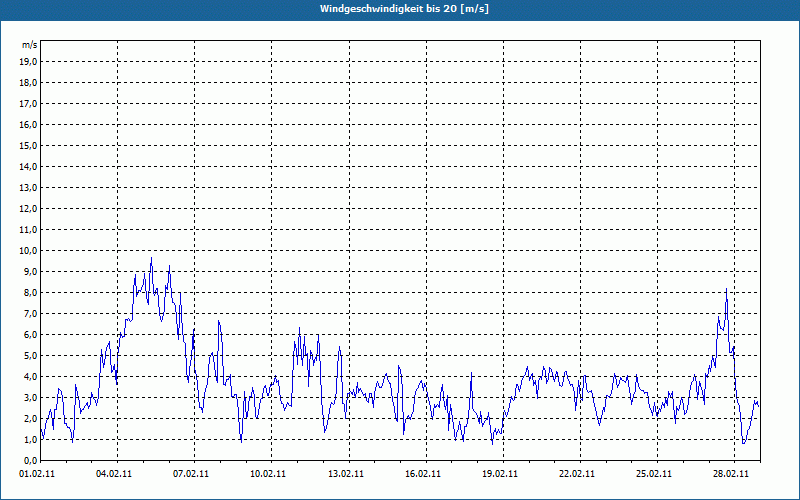The image size is (800, 500).
Task: Click the 07.02.11 date label
Action: point(191,473)
